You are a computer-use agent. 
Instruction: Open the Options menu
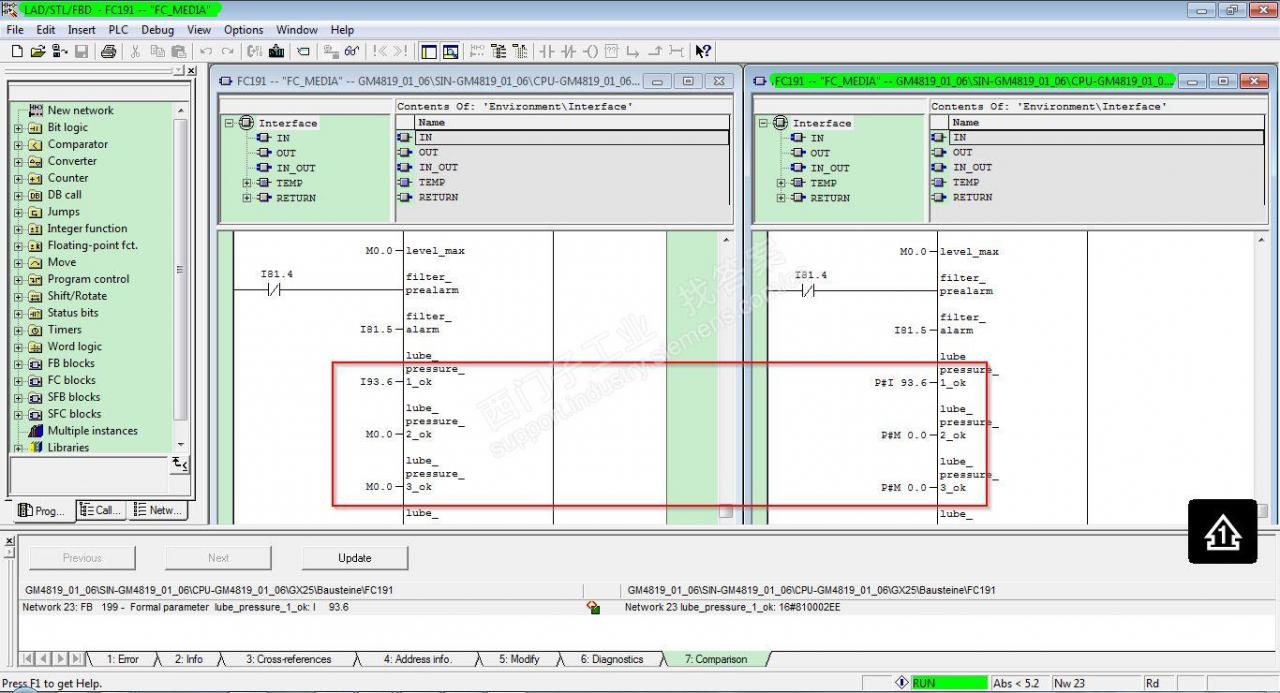(x=243, y=30)
